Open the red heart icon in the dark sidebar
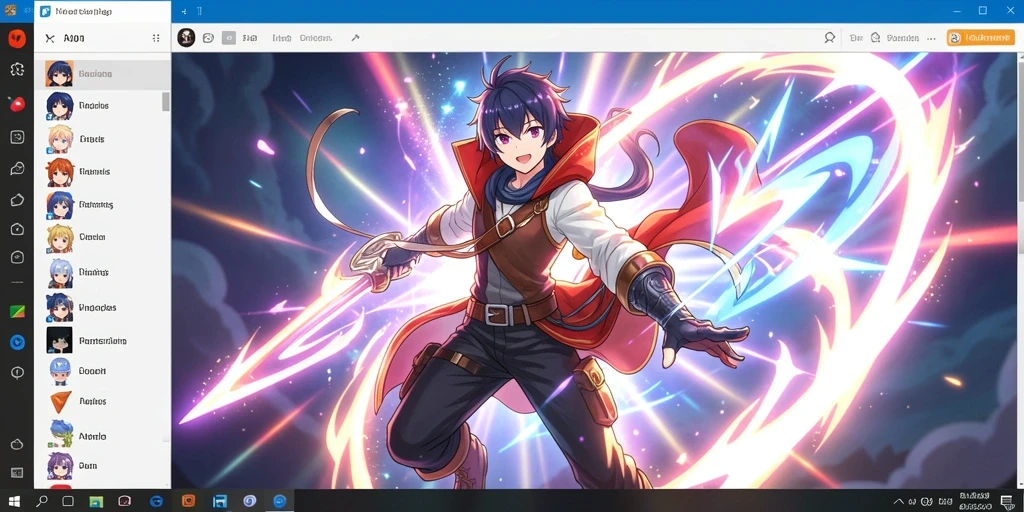1024x512 pixels. [16, 39]
